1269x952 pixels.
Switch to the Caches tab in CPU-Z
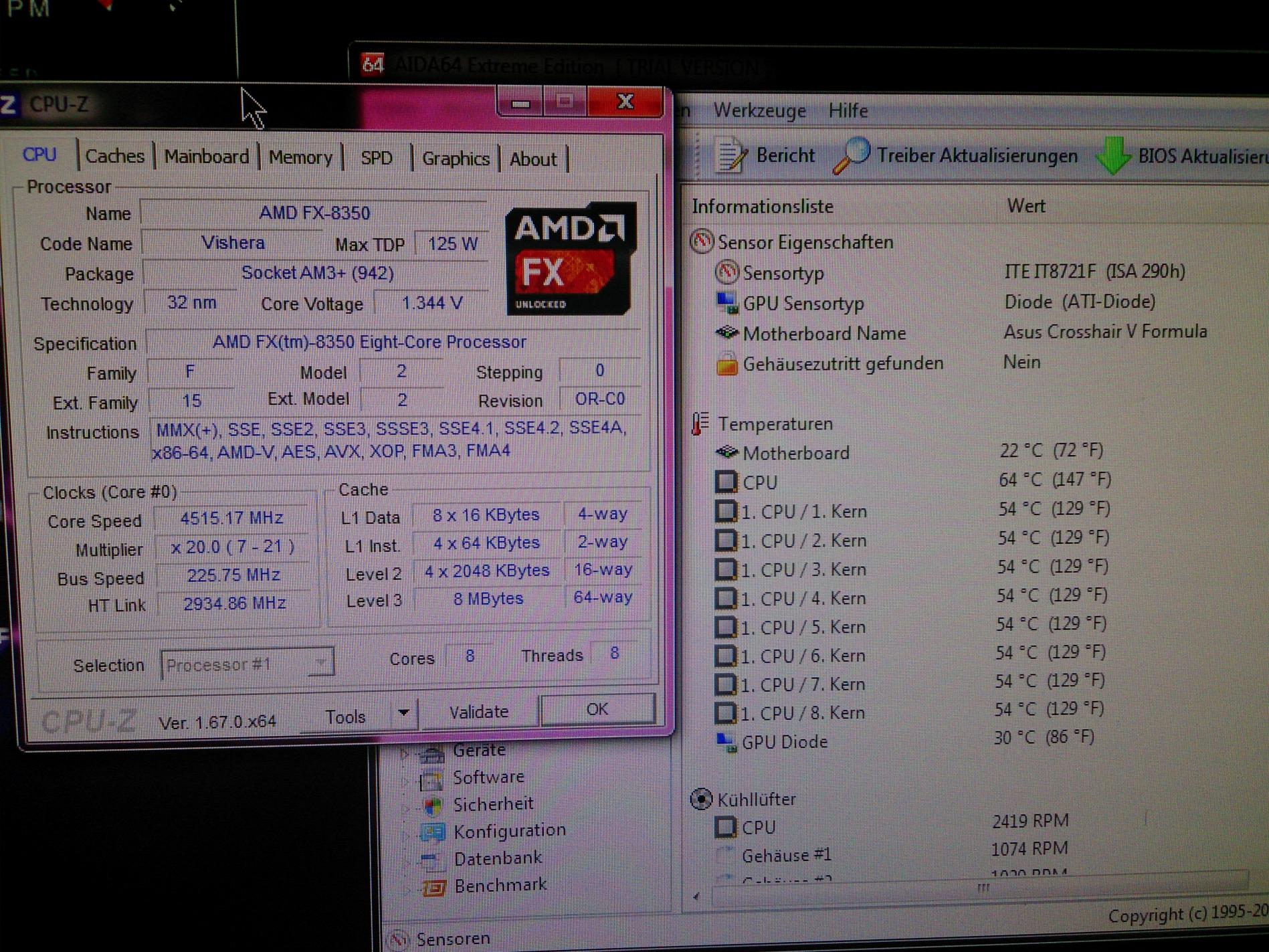tap(114, 156)
